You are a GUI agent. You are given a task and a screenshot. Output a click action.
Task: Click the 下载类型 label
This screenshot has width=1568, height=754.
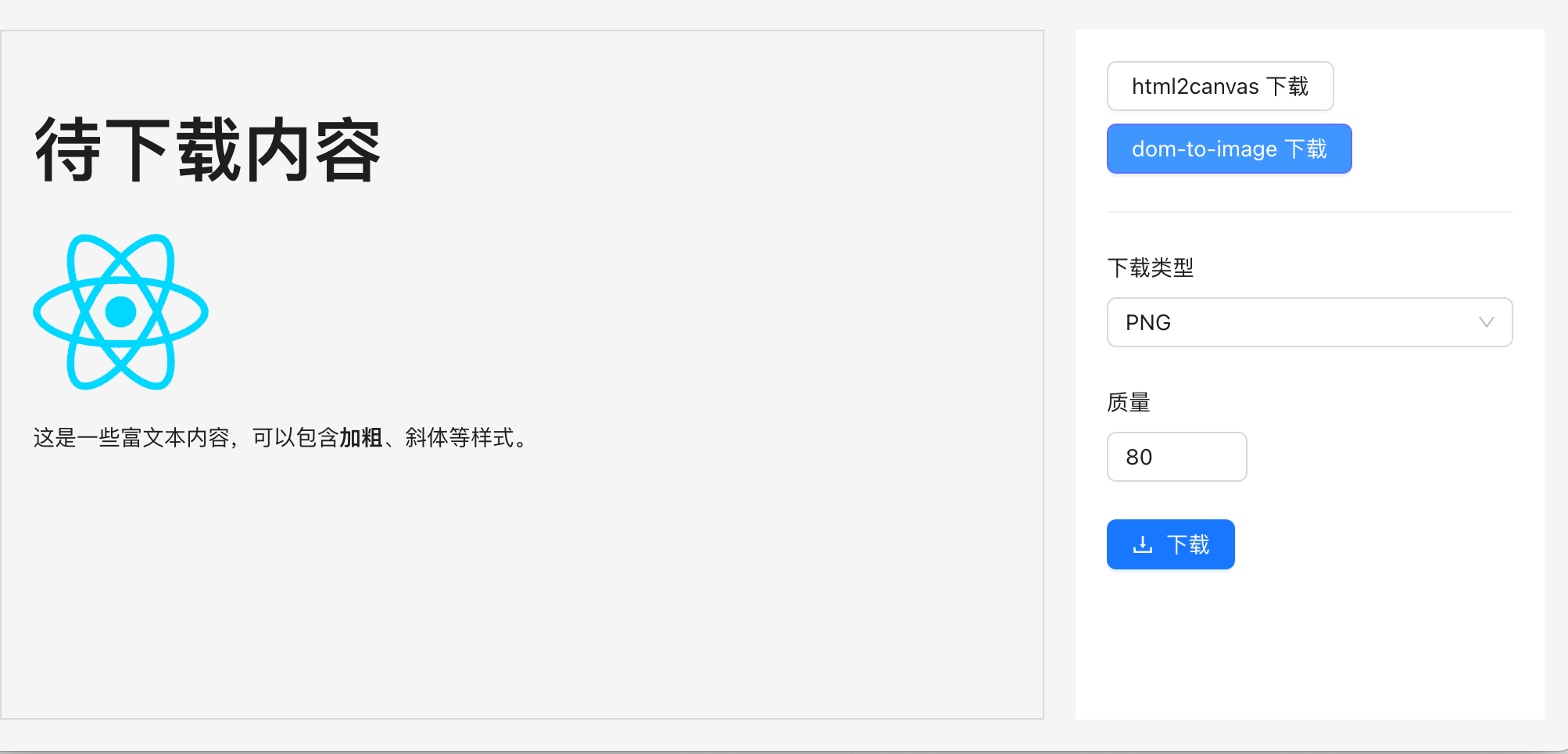pyautogui.click(x=1150, y=268)
